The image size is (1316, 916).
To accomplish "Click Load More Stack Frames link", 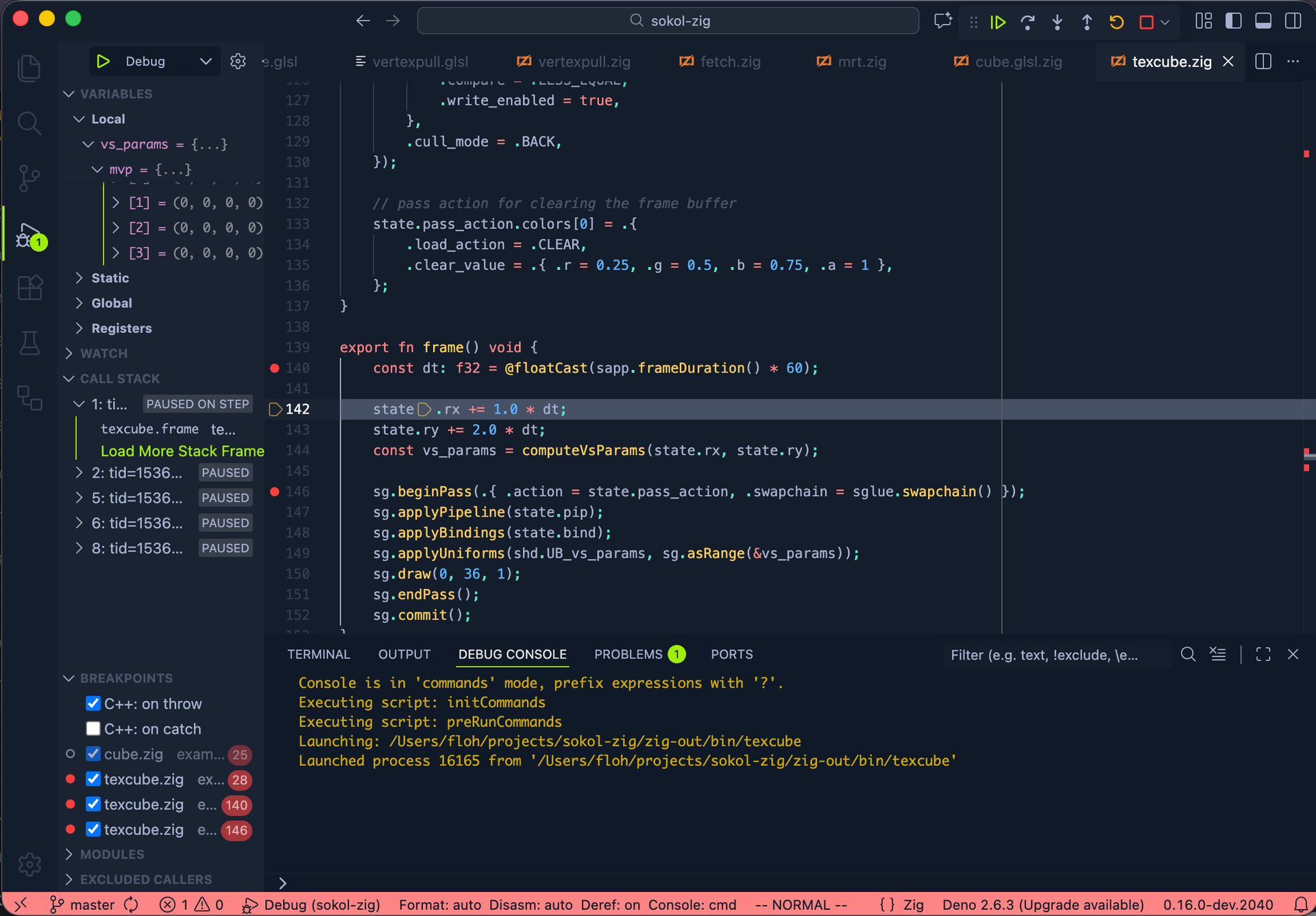I will pos(182,451).
